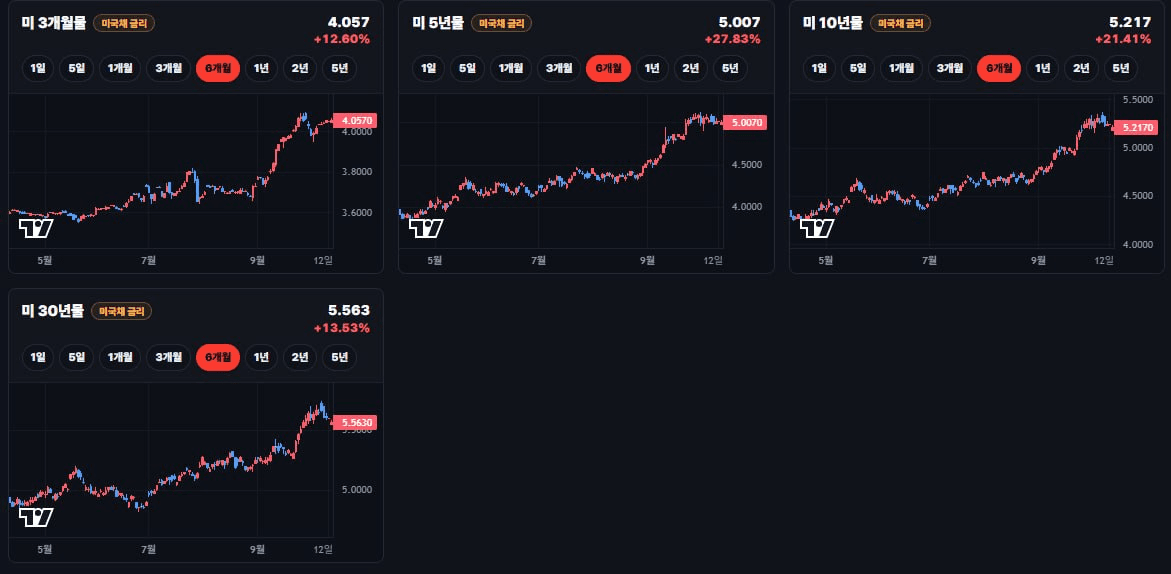Click the 4.0570 price label on chart
Image resolution: width=1171 pixels, height=574 pixels.
pos(355,120)
